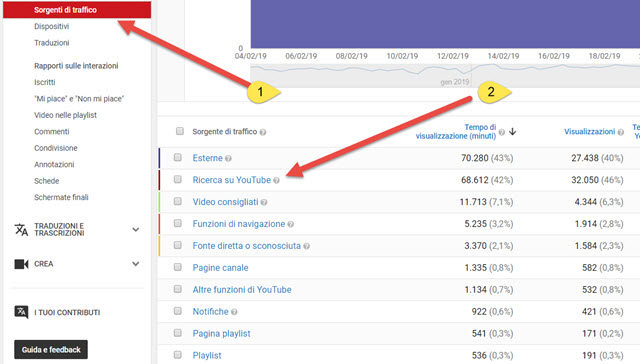This screenshot has height=364, width=640.
Task: Select Sorgenti di traffico in sidebar
Action: (77, 10)
